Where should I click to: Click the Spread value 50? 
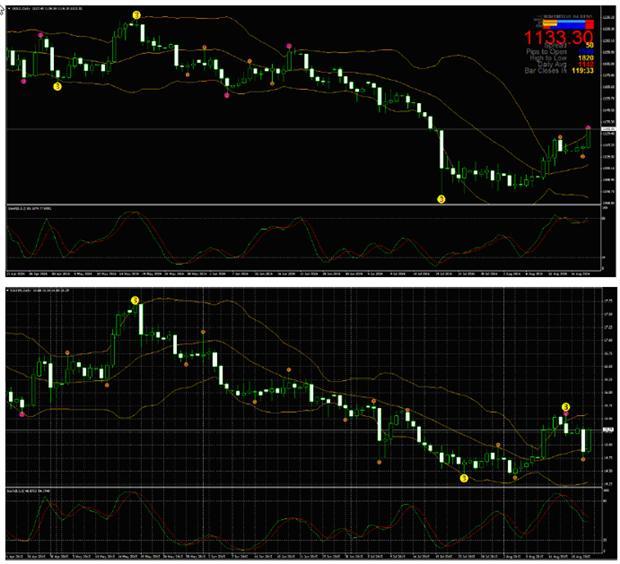click(x=591, y=46)
